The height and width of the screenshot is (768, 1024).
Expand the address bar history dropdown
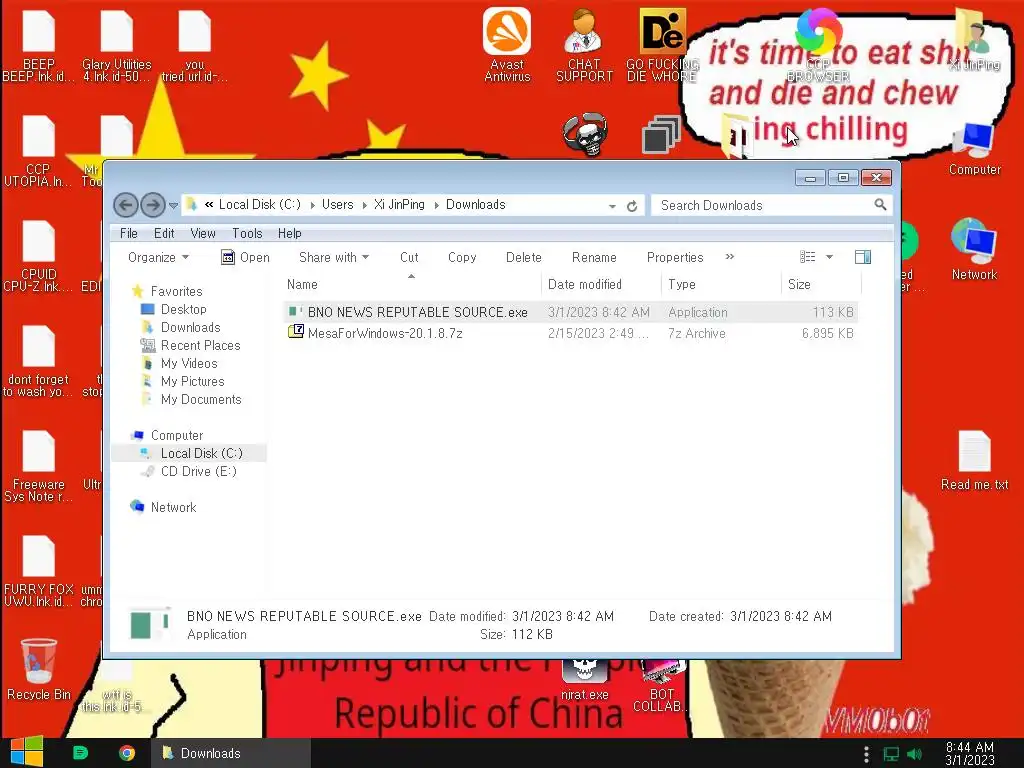(612, 206)
